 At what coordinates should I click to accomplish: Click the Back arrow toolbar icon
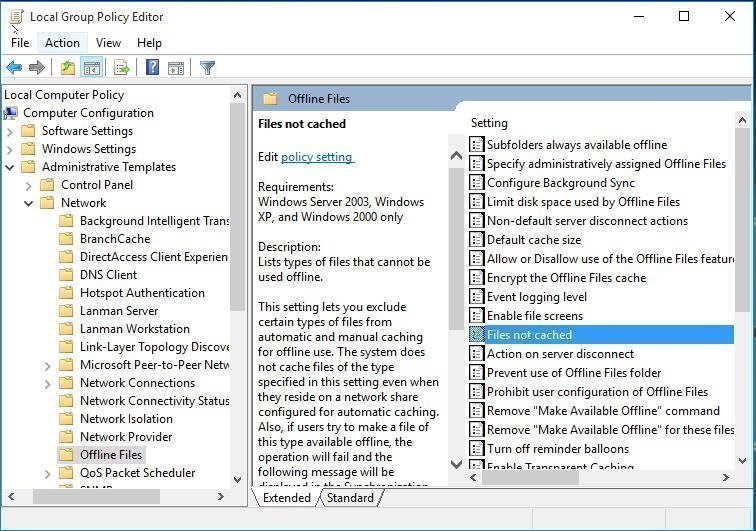[x=14, y=68]
